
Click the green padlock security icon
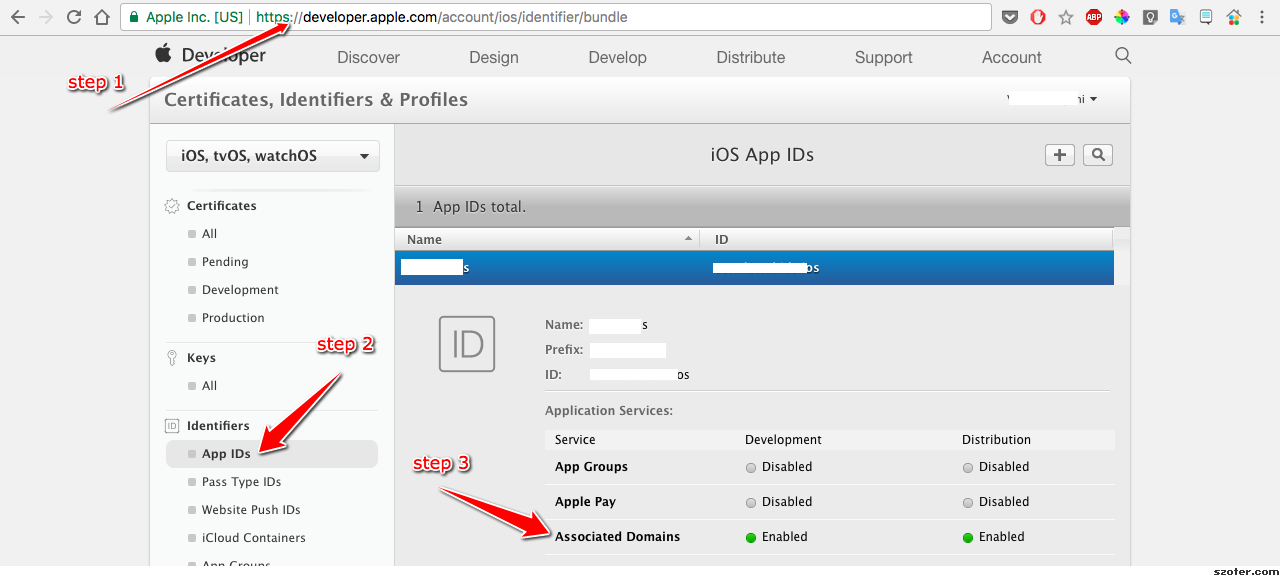click(x=134, y=17)
